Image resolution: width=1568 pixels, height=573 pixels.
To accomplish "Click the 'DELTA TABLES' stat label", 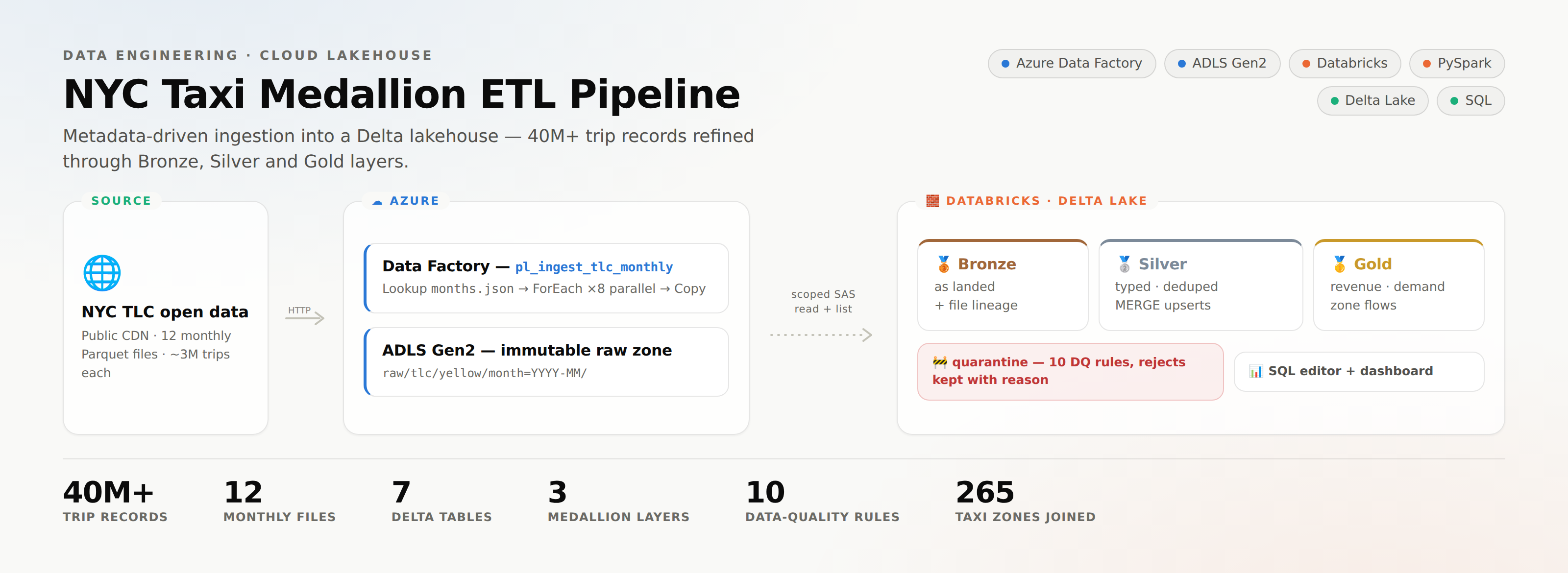I will coord(441,517).
